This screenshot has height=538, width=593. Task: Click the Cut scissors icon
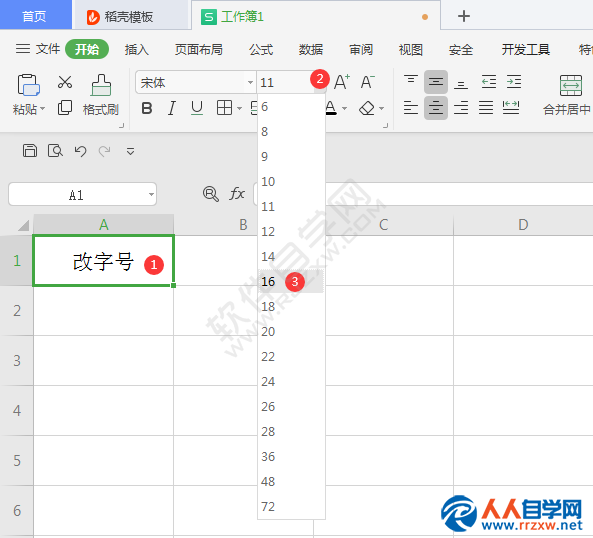tap(65, 82)
